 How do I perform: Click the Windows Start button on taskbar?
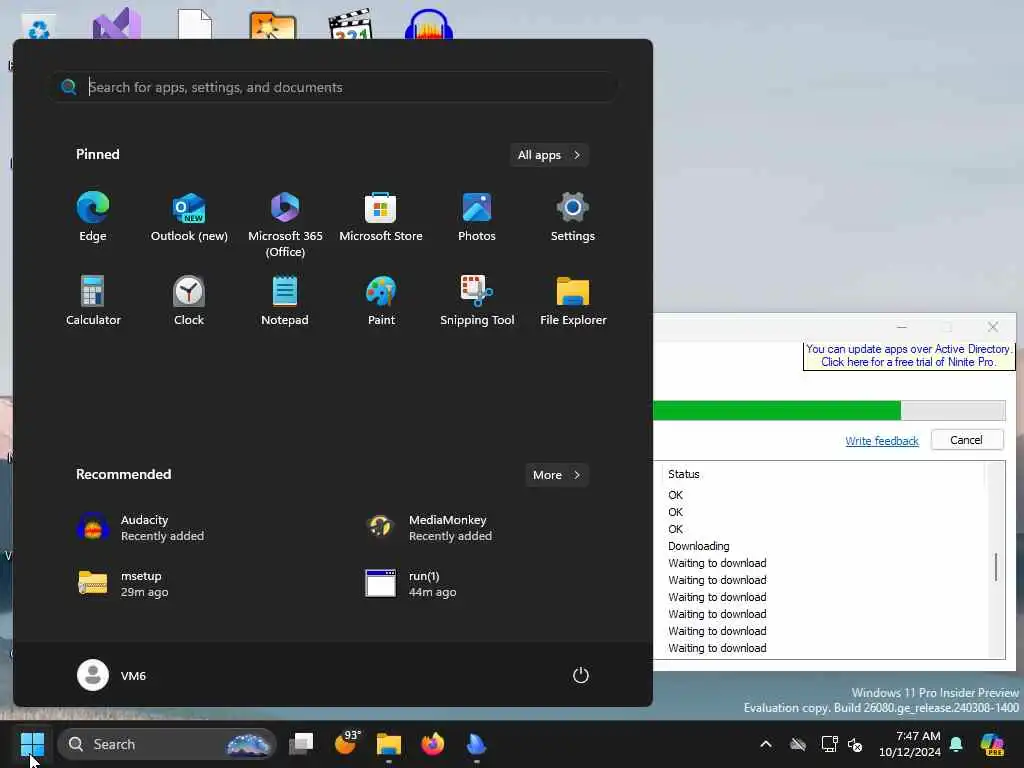coord(32,744)
